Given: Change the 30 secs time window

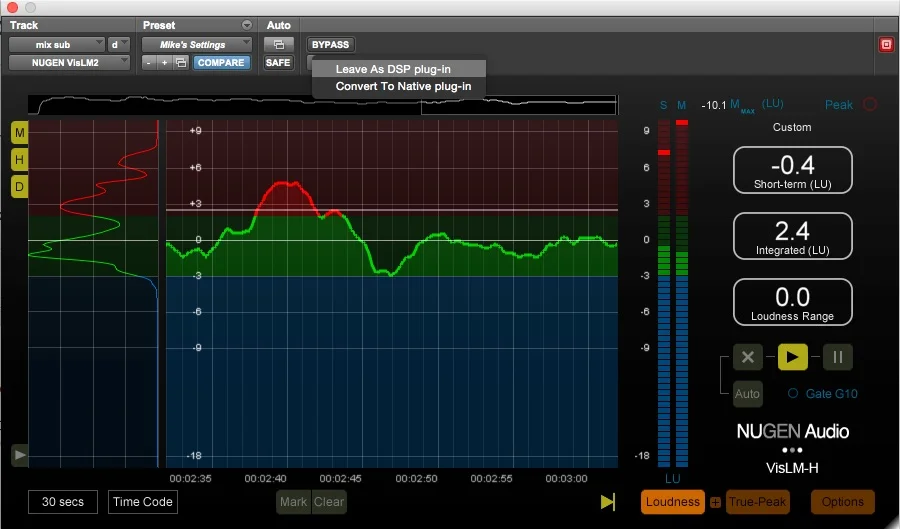Looking at the screenshot, I should click(63, 502).
